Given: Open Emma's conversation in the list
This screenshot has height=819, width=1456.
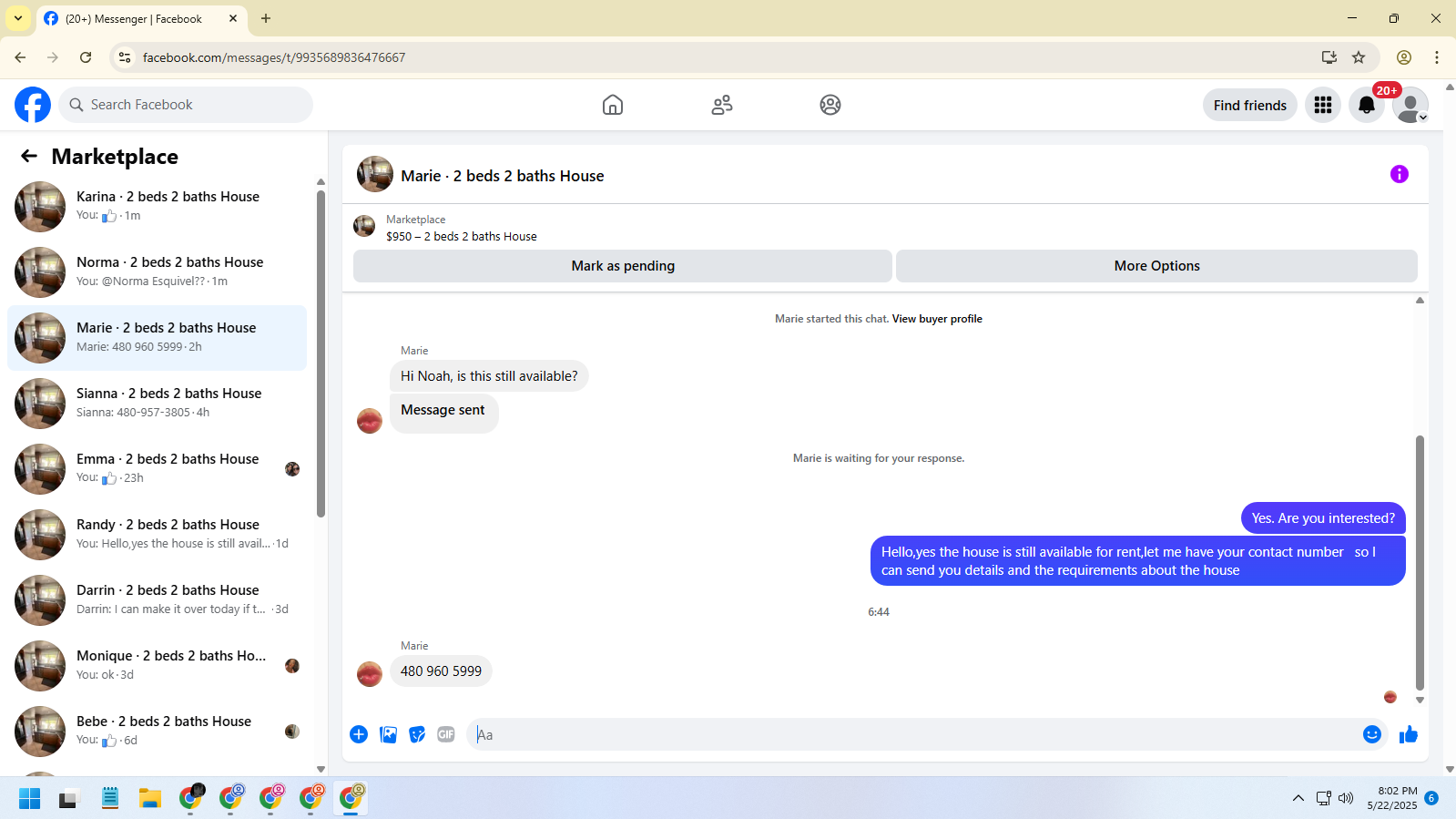Looking at the screenshot, I should tap(157, 469).
